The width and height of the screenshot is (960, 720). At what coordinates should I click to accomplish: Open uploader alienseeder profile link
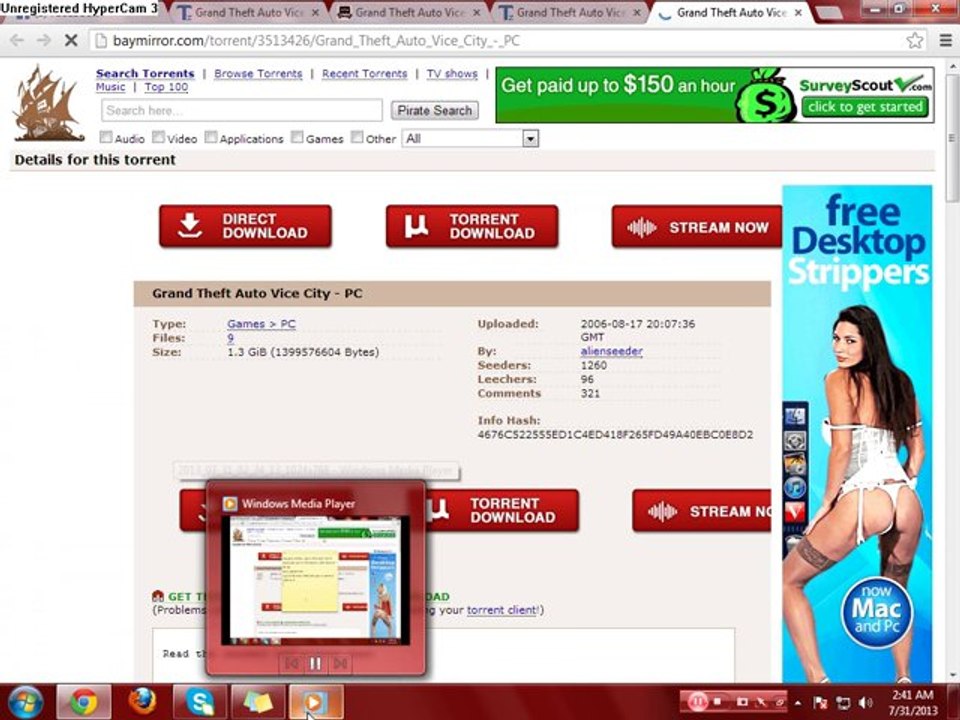click(x=612, y=351)
